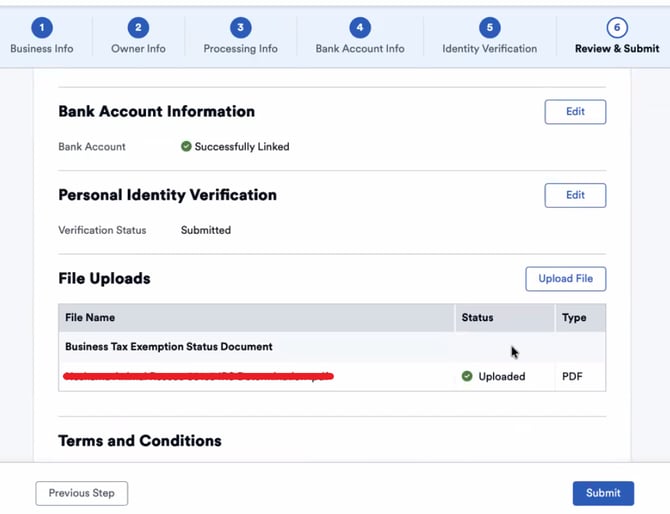The height and width of the screenshot is (514, 670).
Task: Click the step 5 circle icon
Action: tap(490, 28)
